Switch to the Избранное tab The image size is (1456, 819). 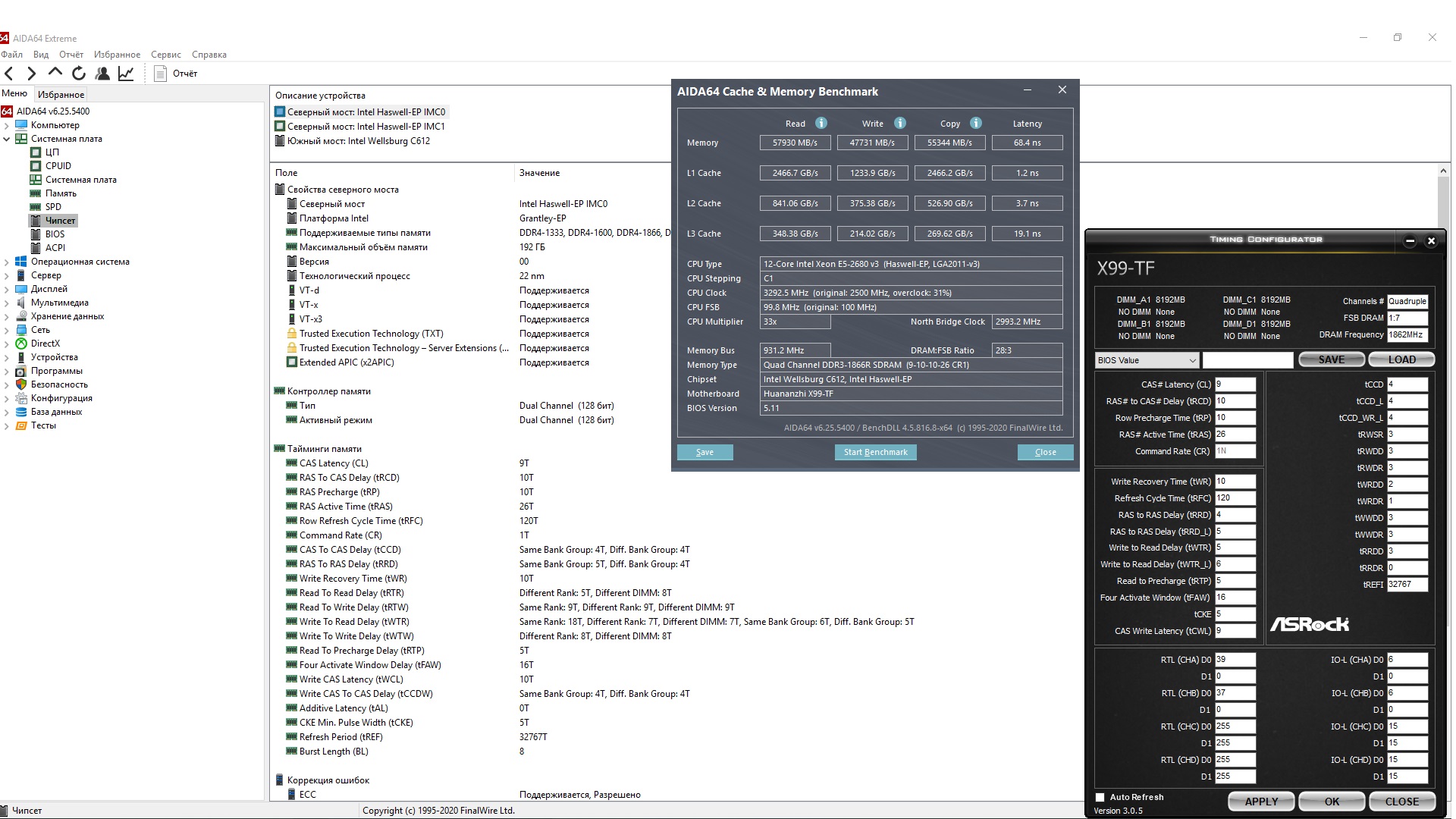coord(61,95)
